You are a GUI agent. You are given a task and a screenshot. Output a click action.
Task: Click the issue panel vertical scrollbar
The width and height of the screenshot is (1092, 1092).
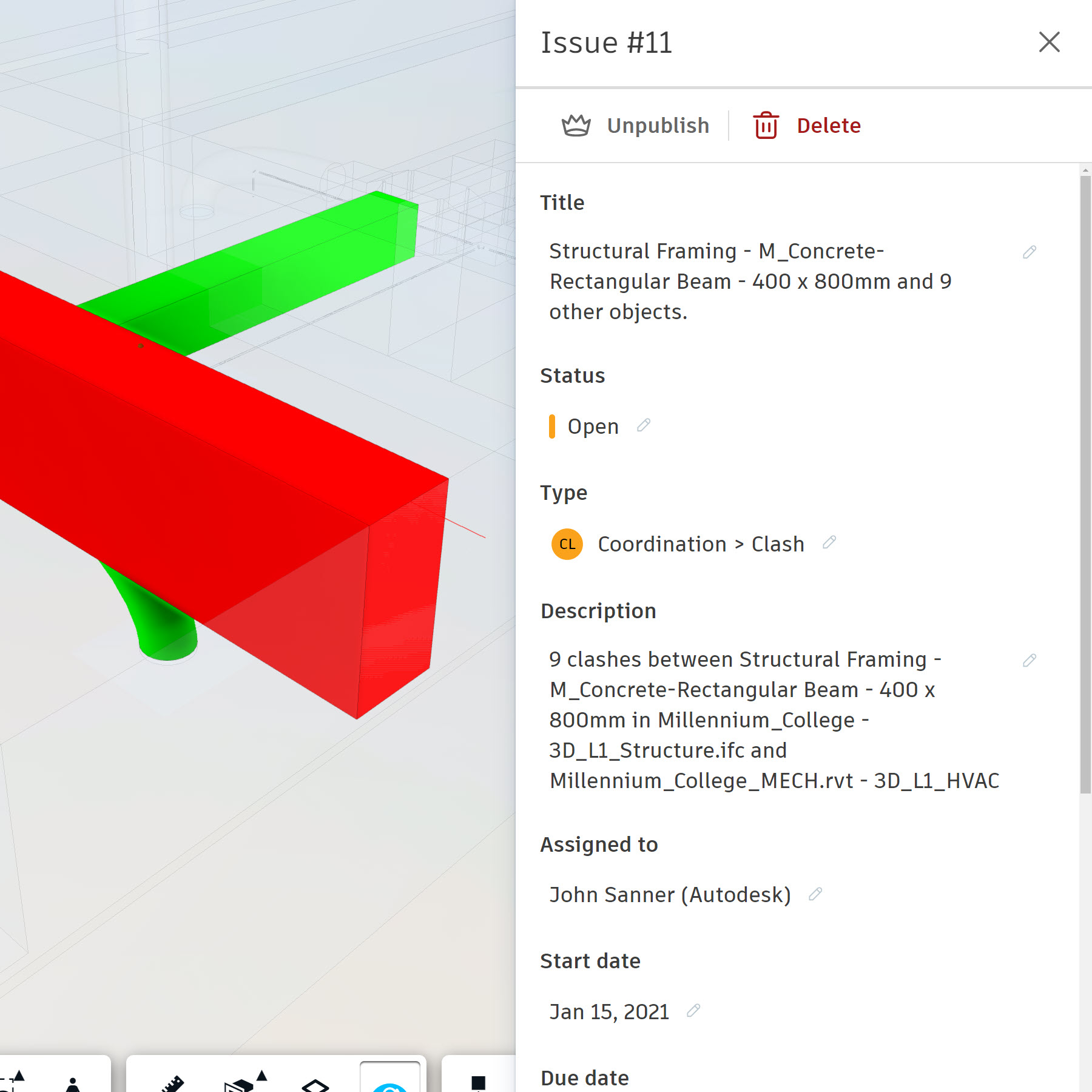tap(1085, 485)
